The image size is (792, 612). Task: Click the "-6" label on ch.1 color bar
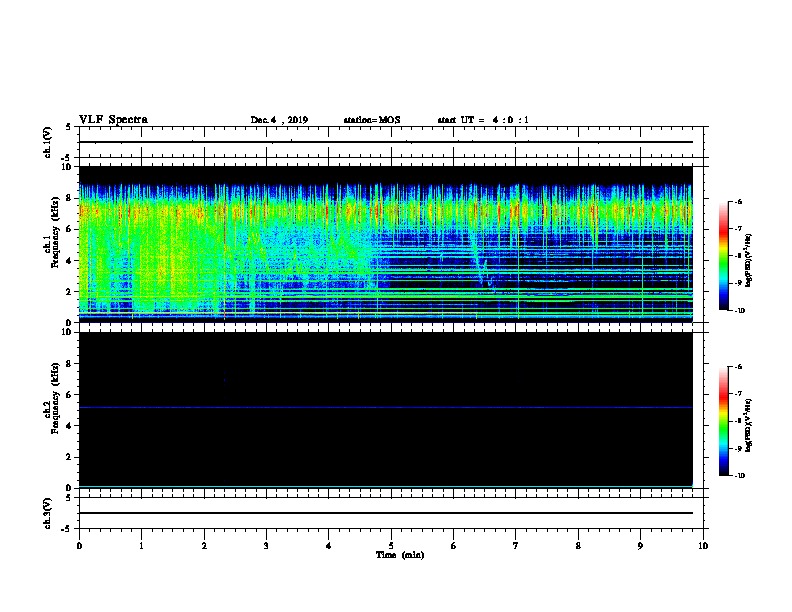click(738, 202)
